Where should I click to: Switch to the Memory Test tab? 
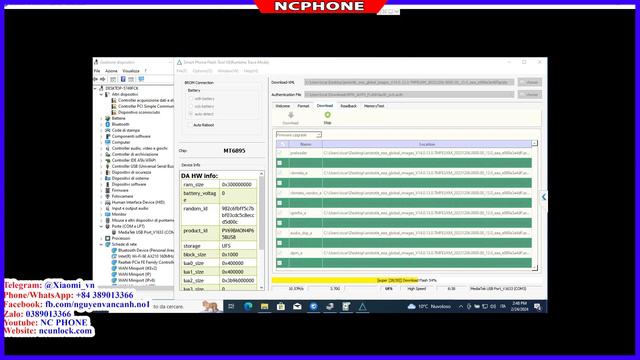[x=374, y=106]
